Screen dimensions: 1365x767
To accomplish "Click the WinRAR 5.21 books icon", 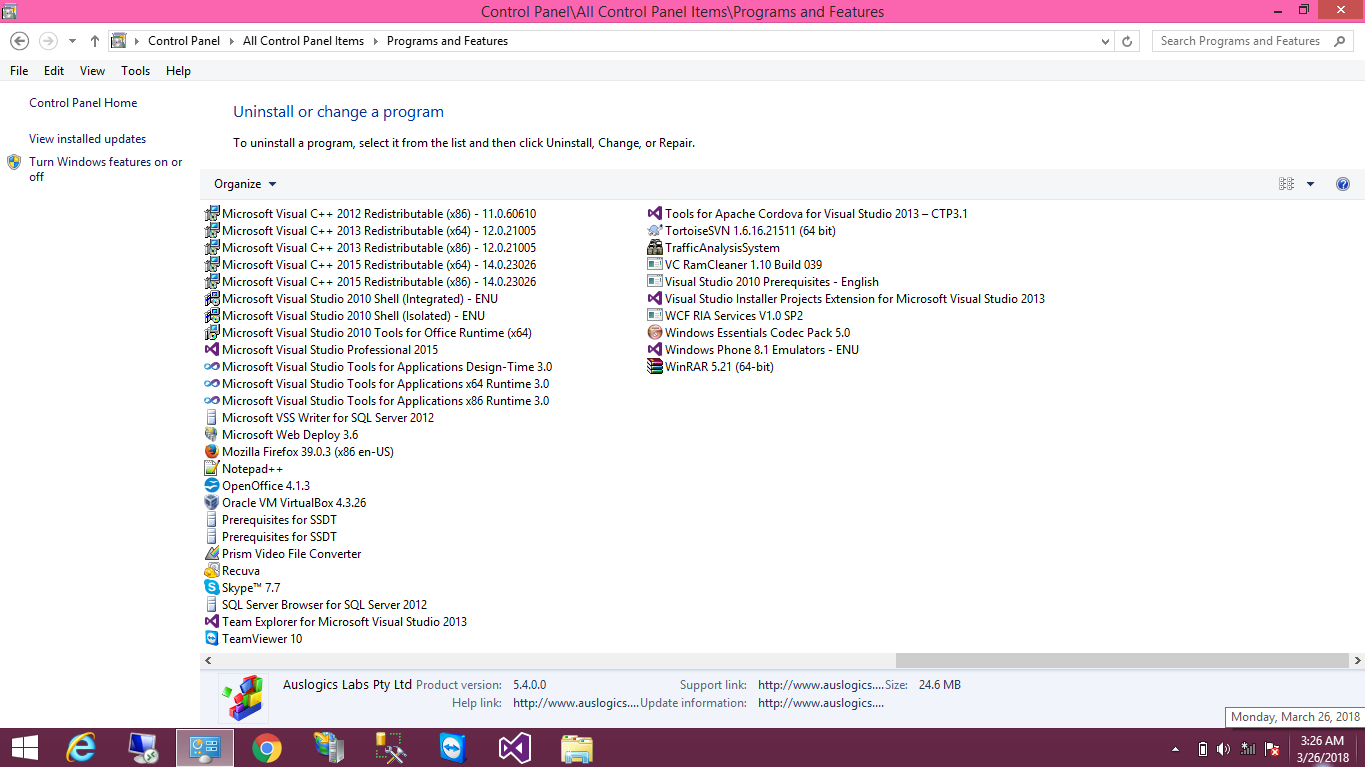I will point(655,367).
